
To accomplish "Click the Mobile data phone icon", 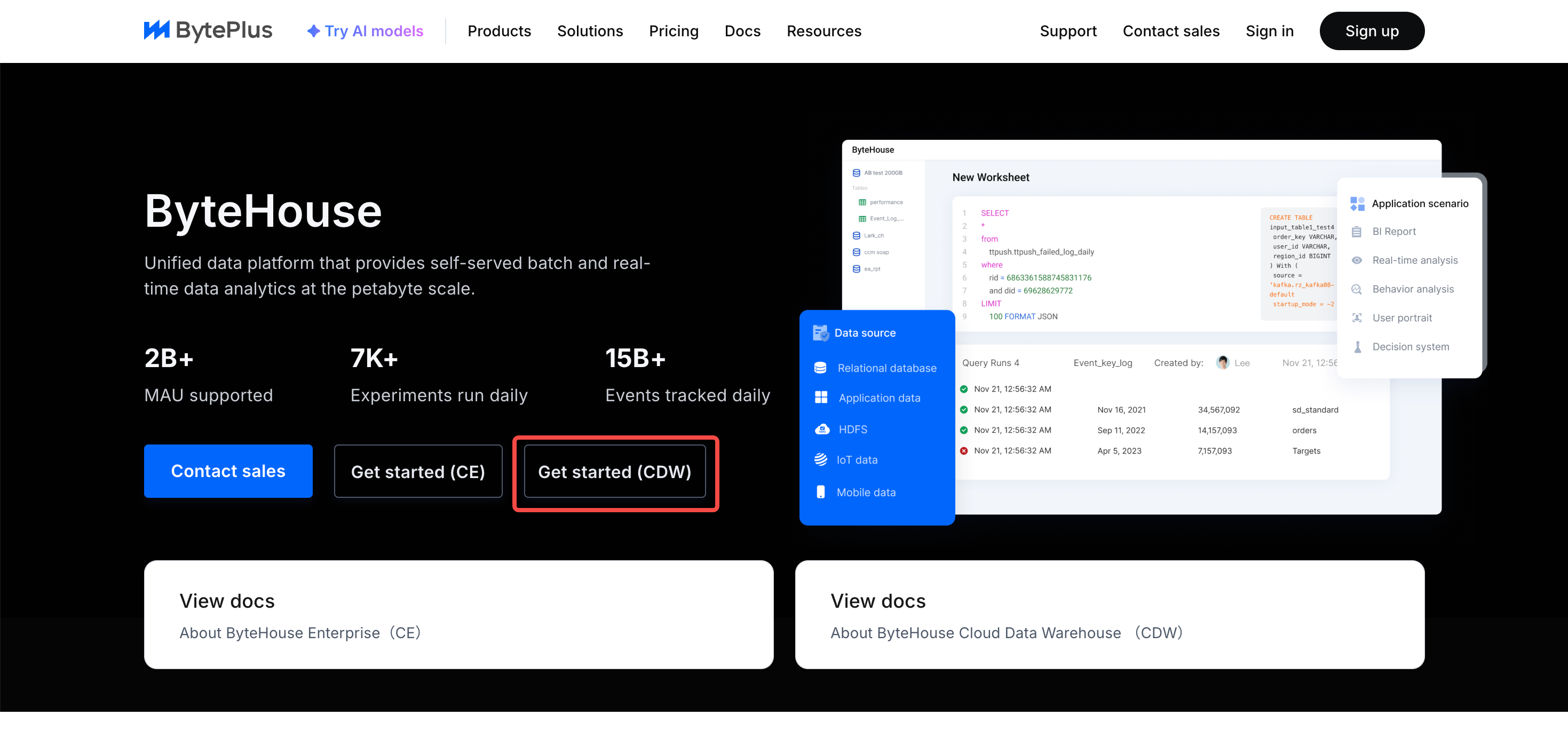I will coord(820,492).
